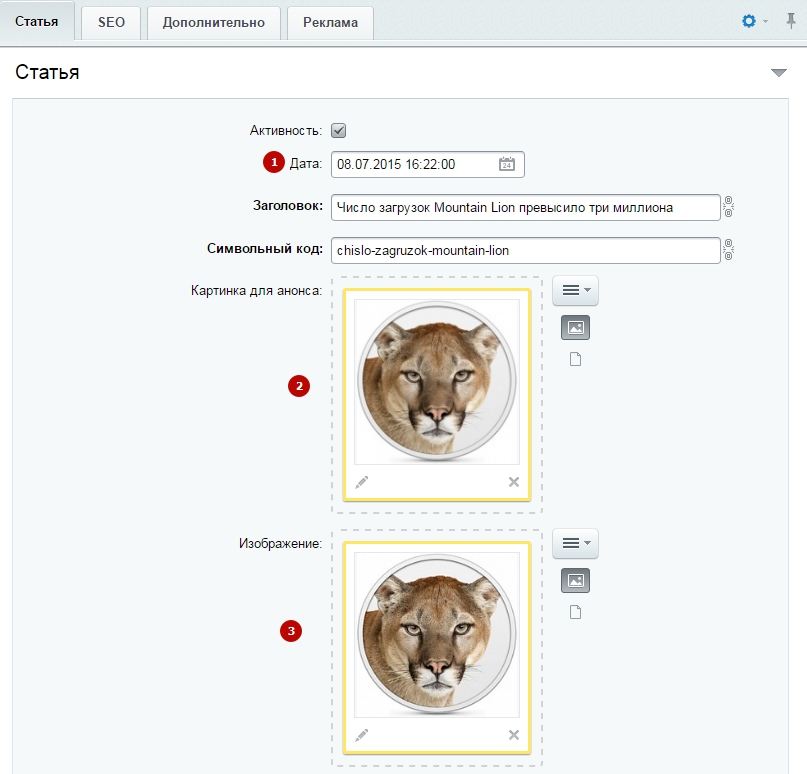This screenshot has width=807, height=774.
Task: Select the Изображение lion thumbnail
Action: pyautogui.click(x=437, y=635)
